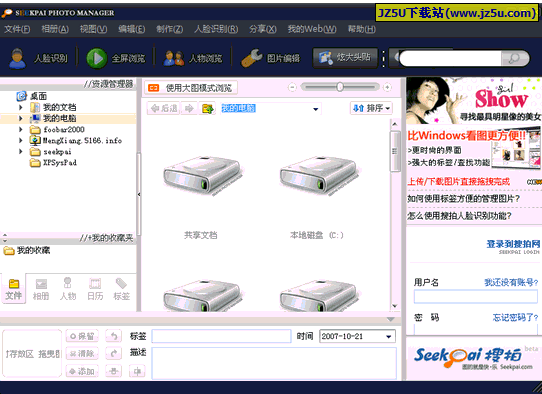This screenshot has height=394, width=542.
Task: Click the 后退 back button
Action: click(x=164, y=109)
